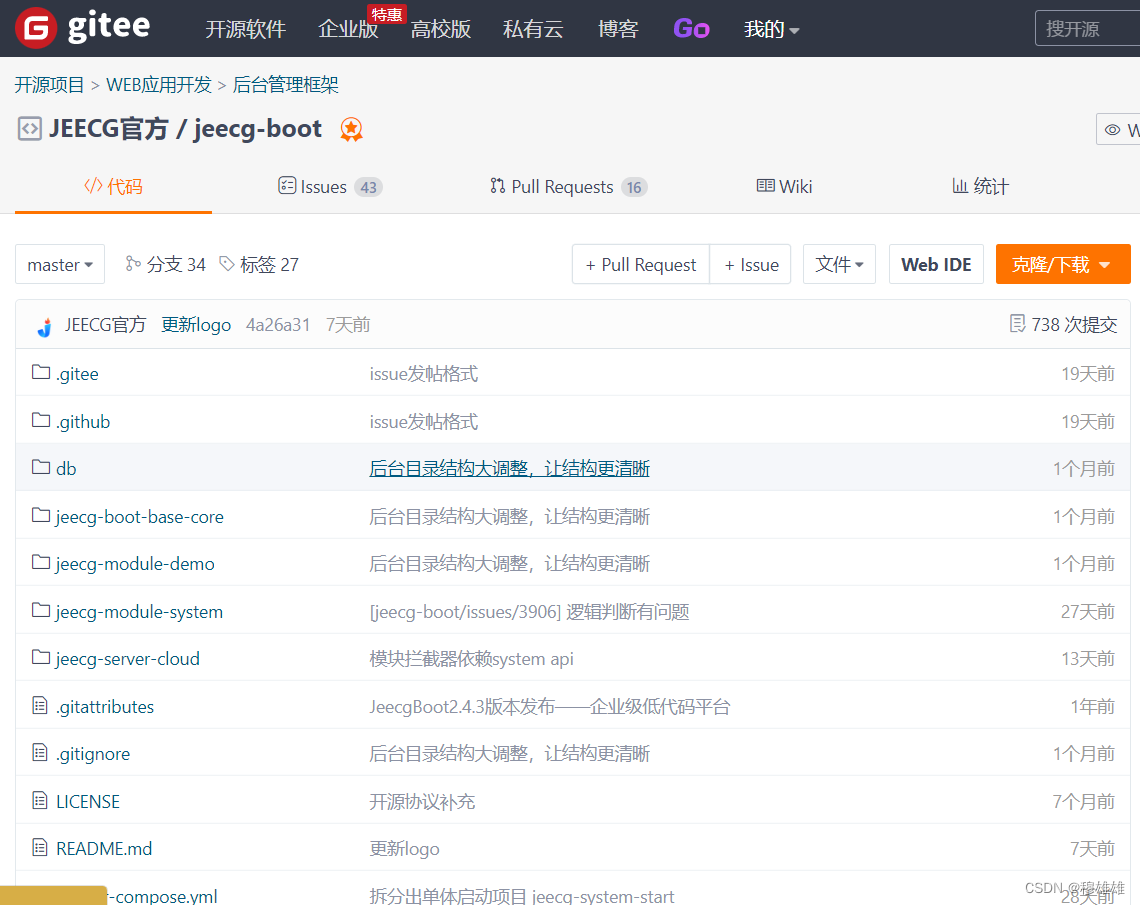Image resolution: width=1140 pixels, height=905 pixels.
Task: Open 开源软件 in the top navigation
Action: 246,29
